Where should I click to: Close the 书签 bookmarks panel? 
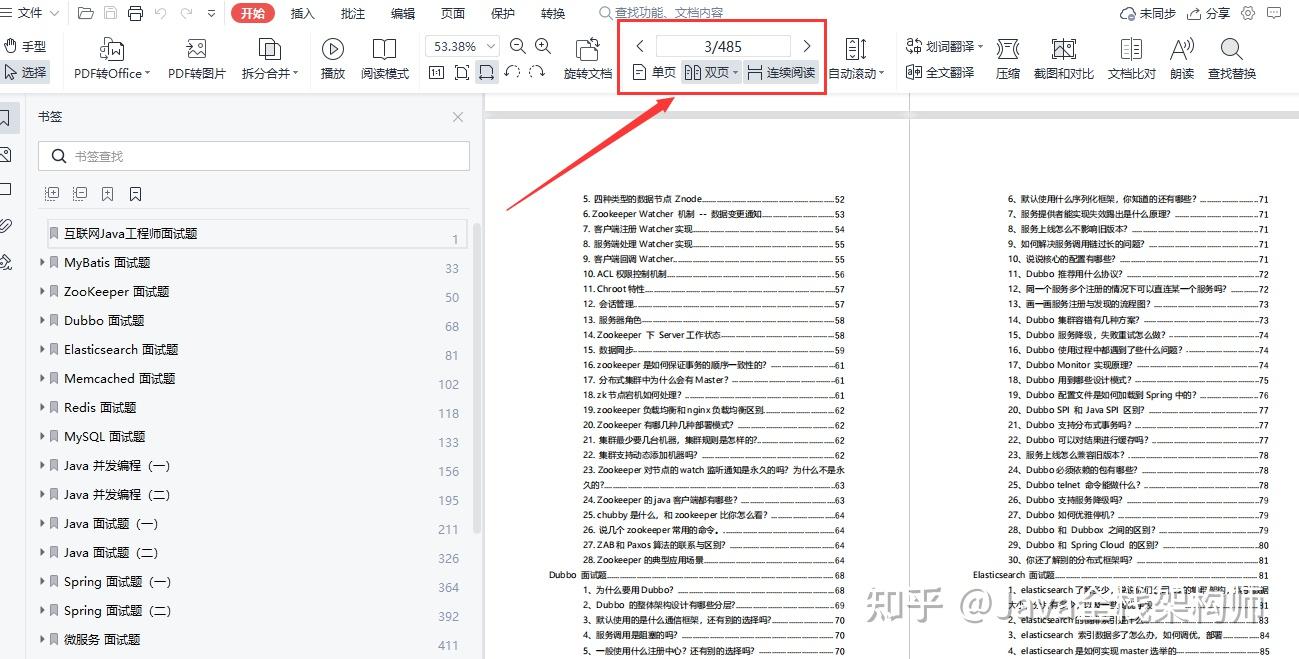pyautogui.click(x=458, y=117)
